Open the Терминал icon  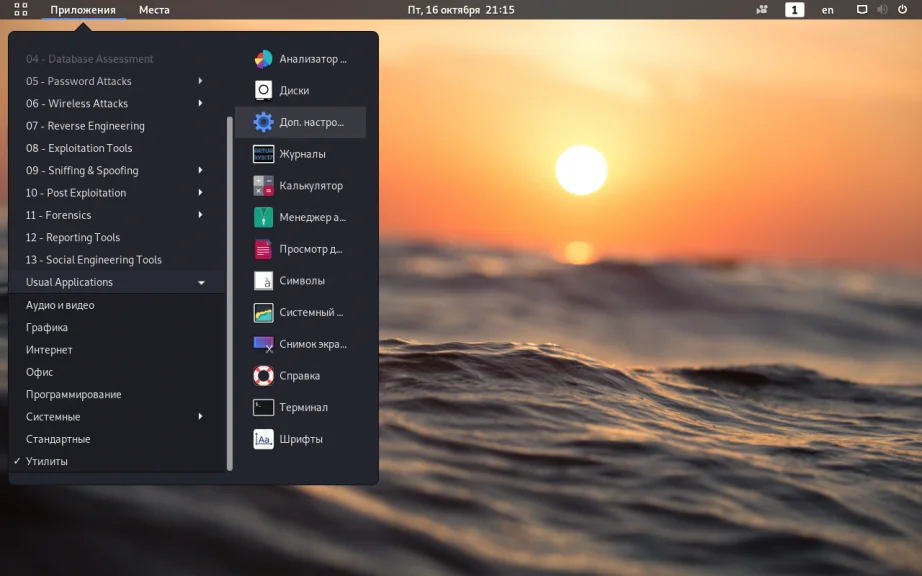[263, 407]
